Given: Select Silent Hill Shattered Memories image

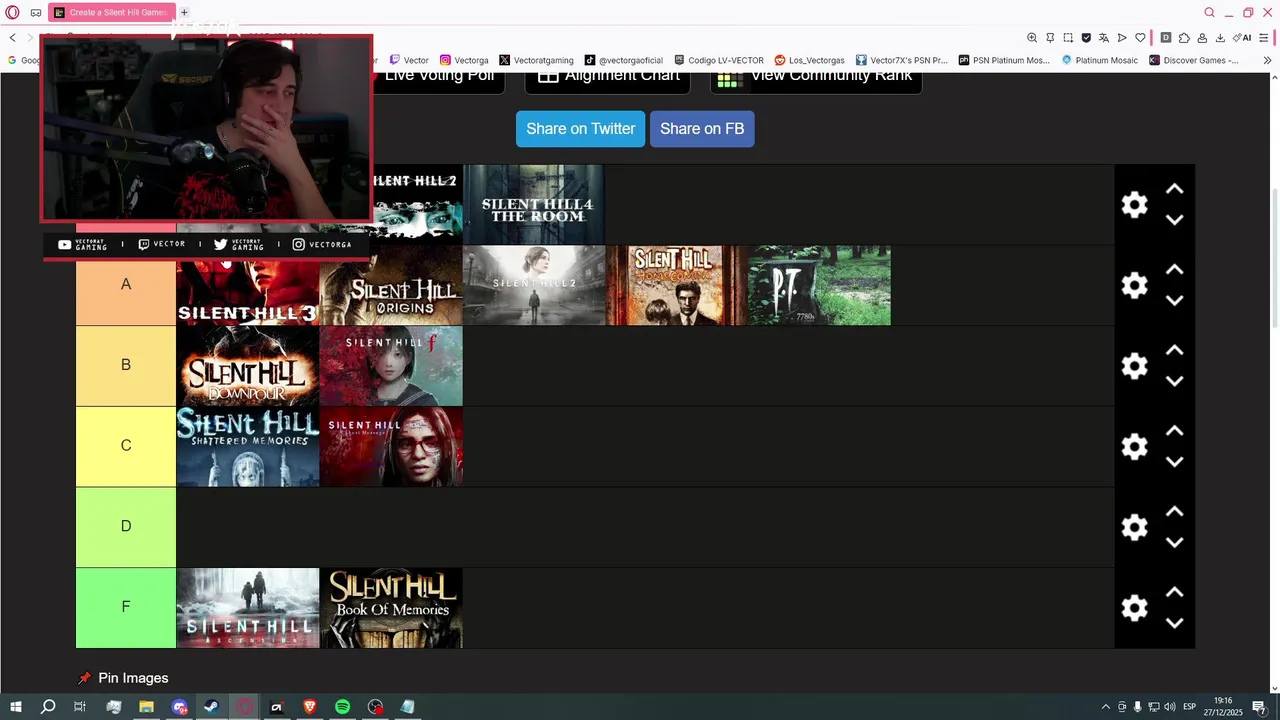Looking at the screenshot, I should [x=248, y=447].
